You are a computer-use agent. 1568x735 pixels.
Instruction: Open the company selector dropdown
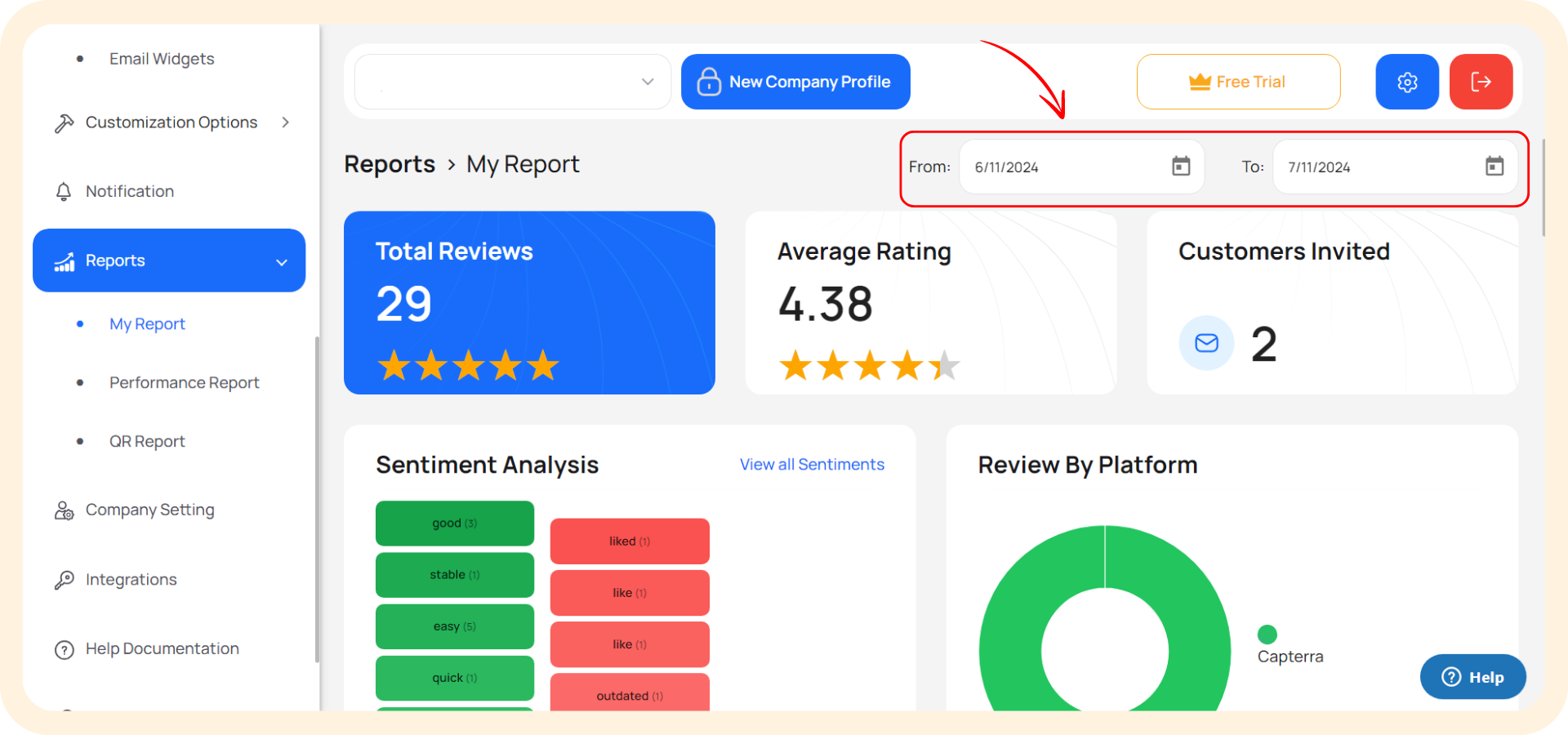pos(513,82)
